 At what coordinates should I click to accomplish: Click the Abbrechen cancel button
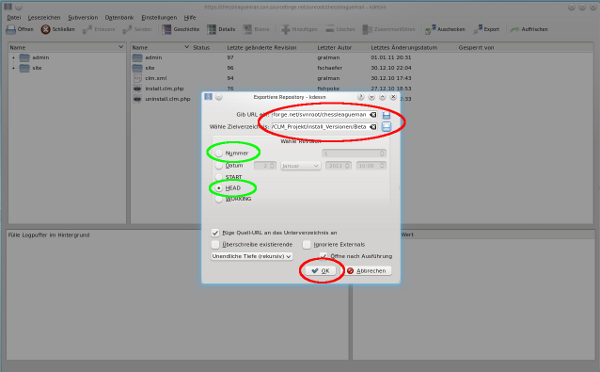(x=367, y=271)
